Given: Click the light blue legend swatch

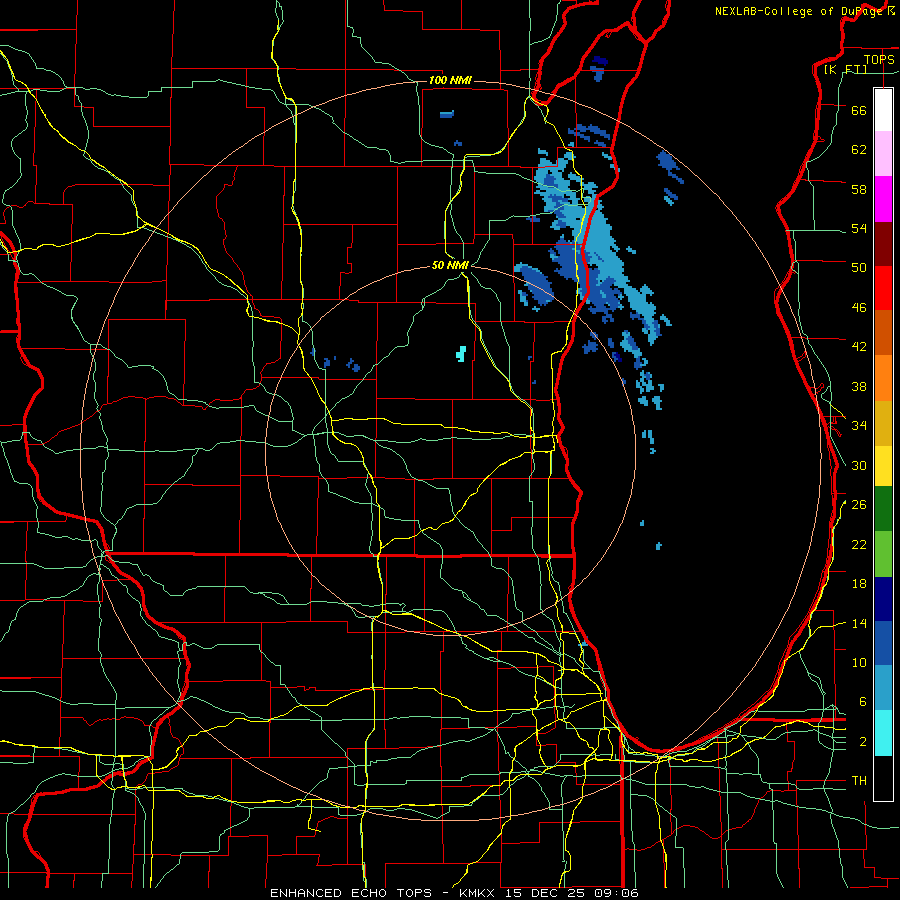Looking at the screenshot, I should coord(883,688).
